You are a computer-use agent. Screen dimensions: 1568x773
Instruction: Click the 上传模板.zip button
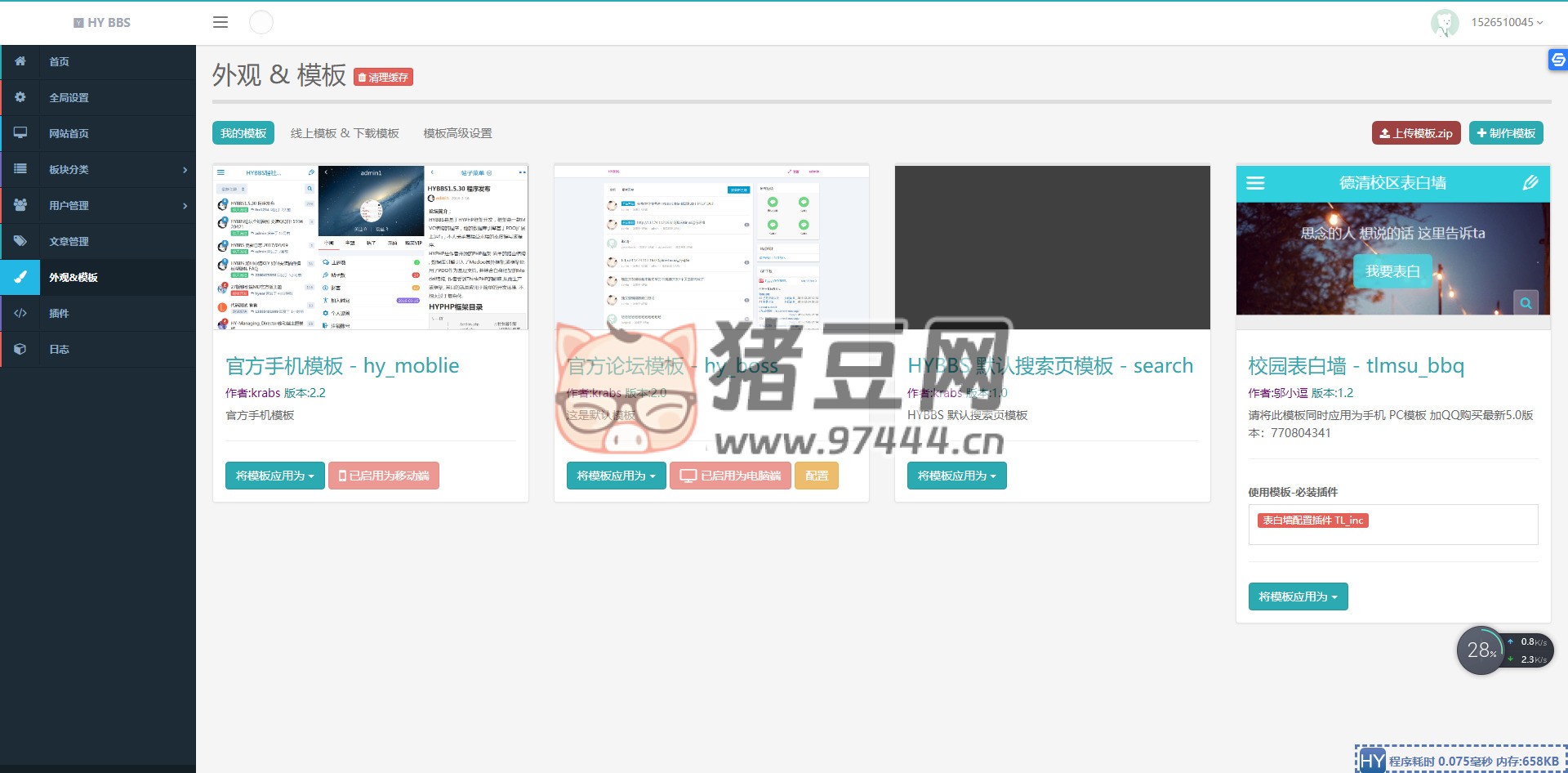tap(1416, 133)
